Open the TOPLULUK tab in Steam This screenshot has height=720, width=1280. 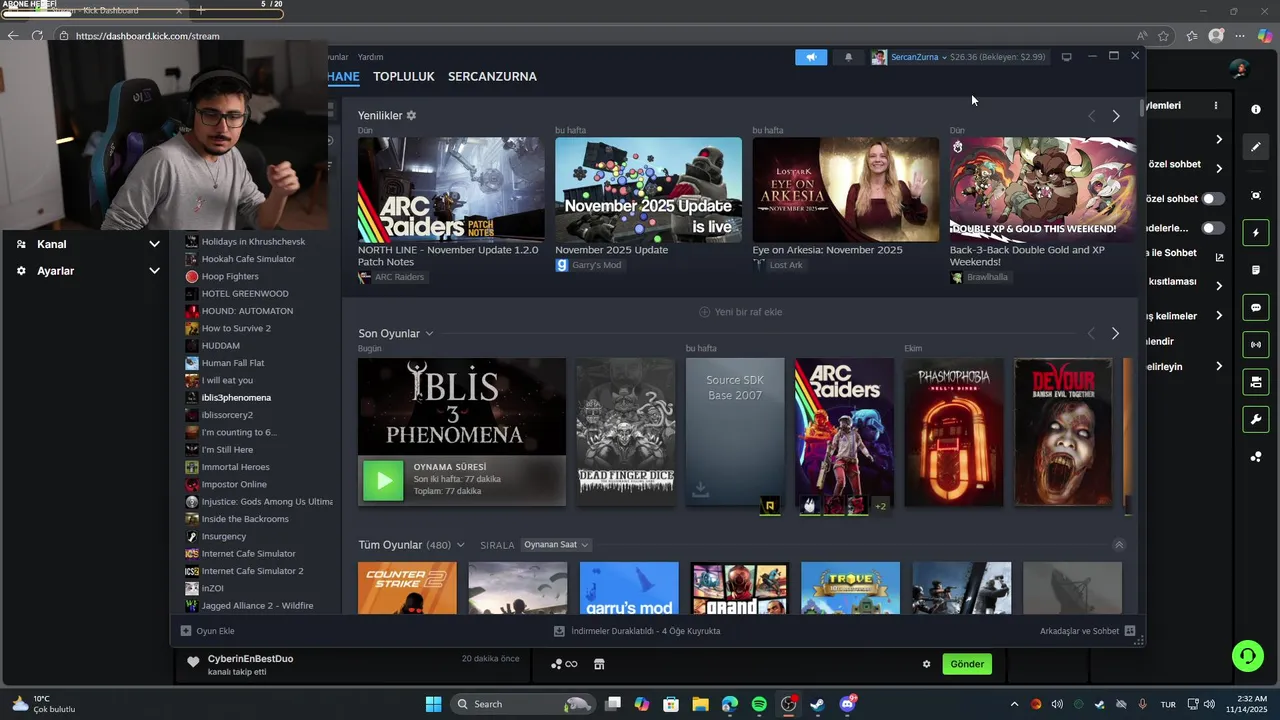(404, 76)
